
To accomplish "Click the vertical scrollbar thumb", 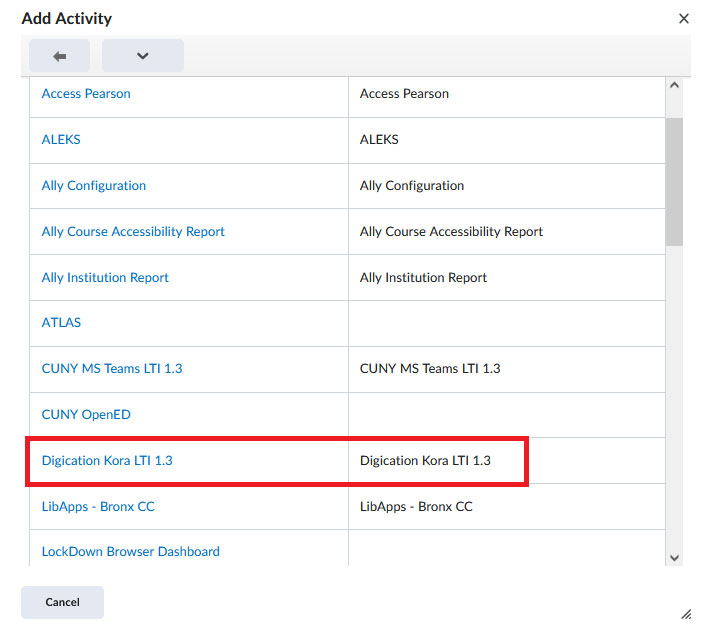I will point(674,180).
